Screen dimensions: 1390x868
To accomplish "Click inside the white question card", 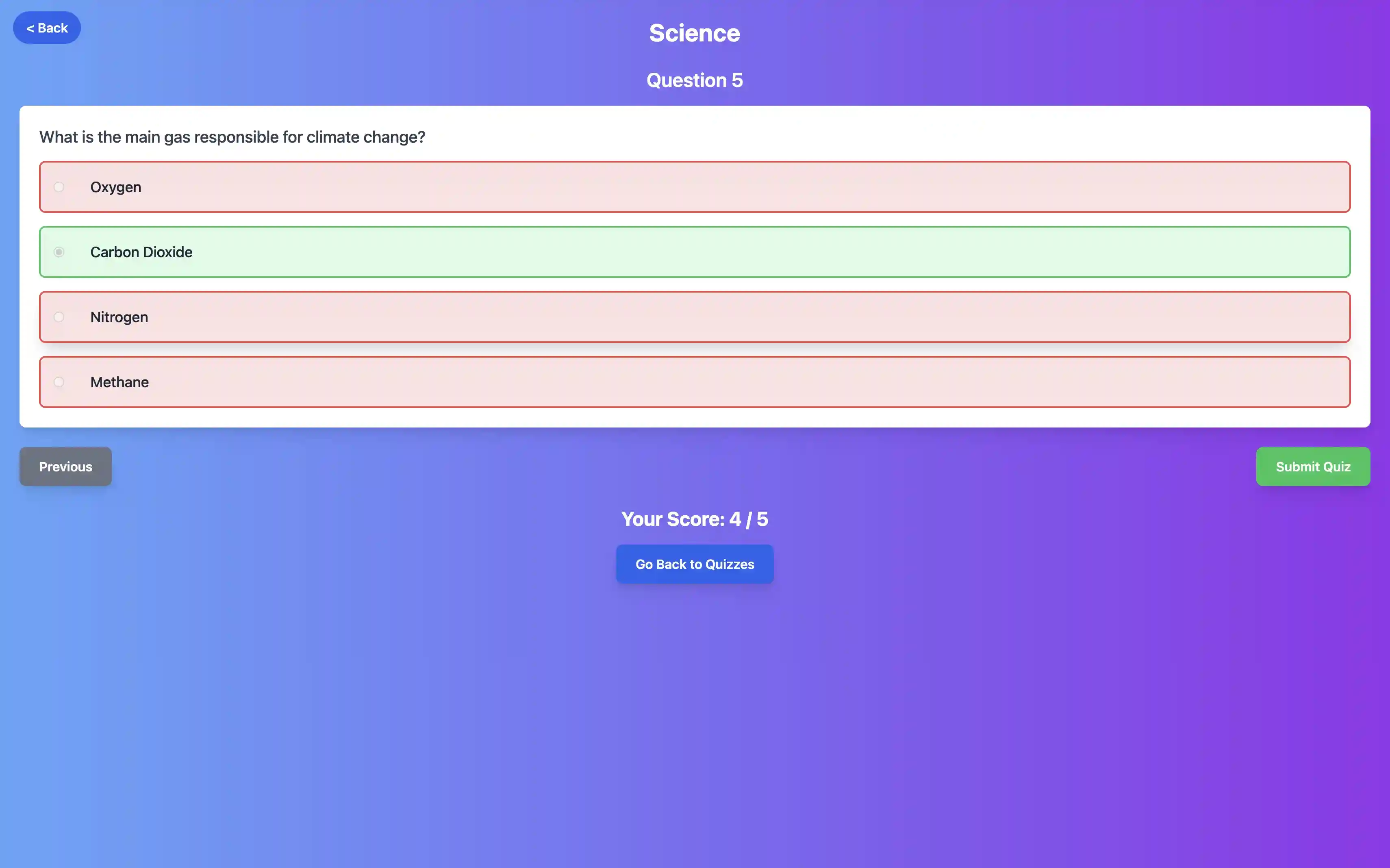I will click(x=694, y=264).
